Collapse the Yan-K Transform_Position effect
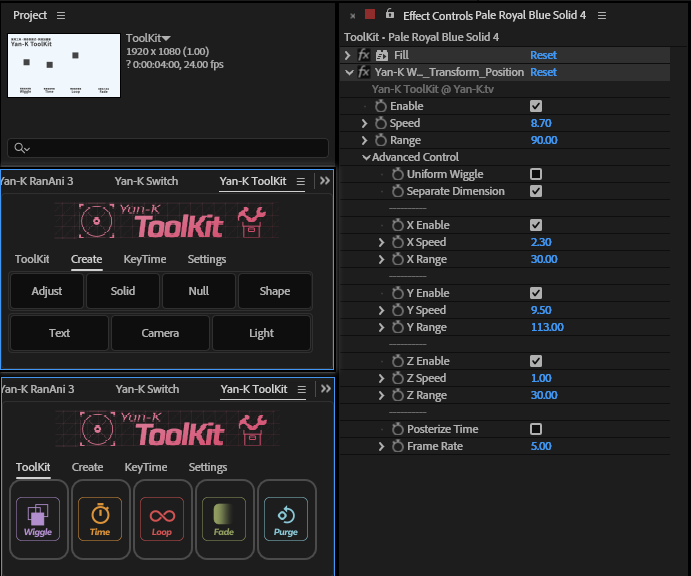The image size is (691, 576). [x=349, y=72]
